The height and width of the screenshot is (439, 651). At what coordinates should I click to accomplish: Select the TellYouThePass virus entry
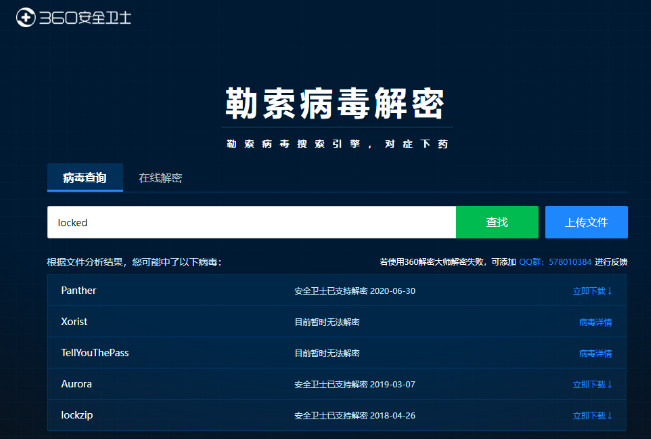click(95, 353)
